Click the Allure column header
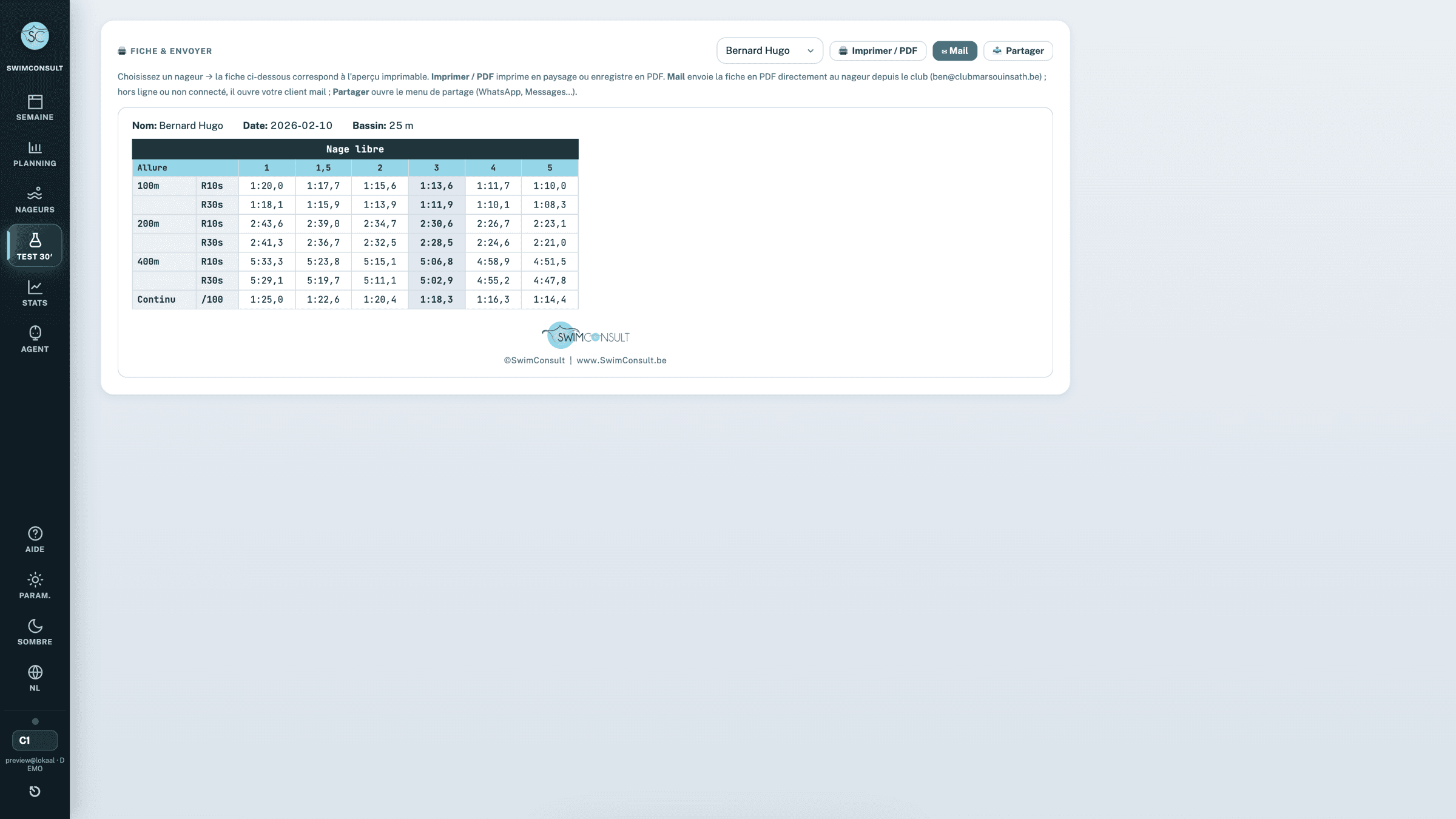This screenshot has height=819, width=1456. click(x=185, y=168)
